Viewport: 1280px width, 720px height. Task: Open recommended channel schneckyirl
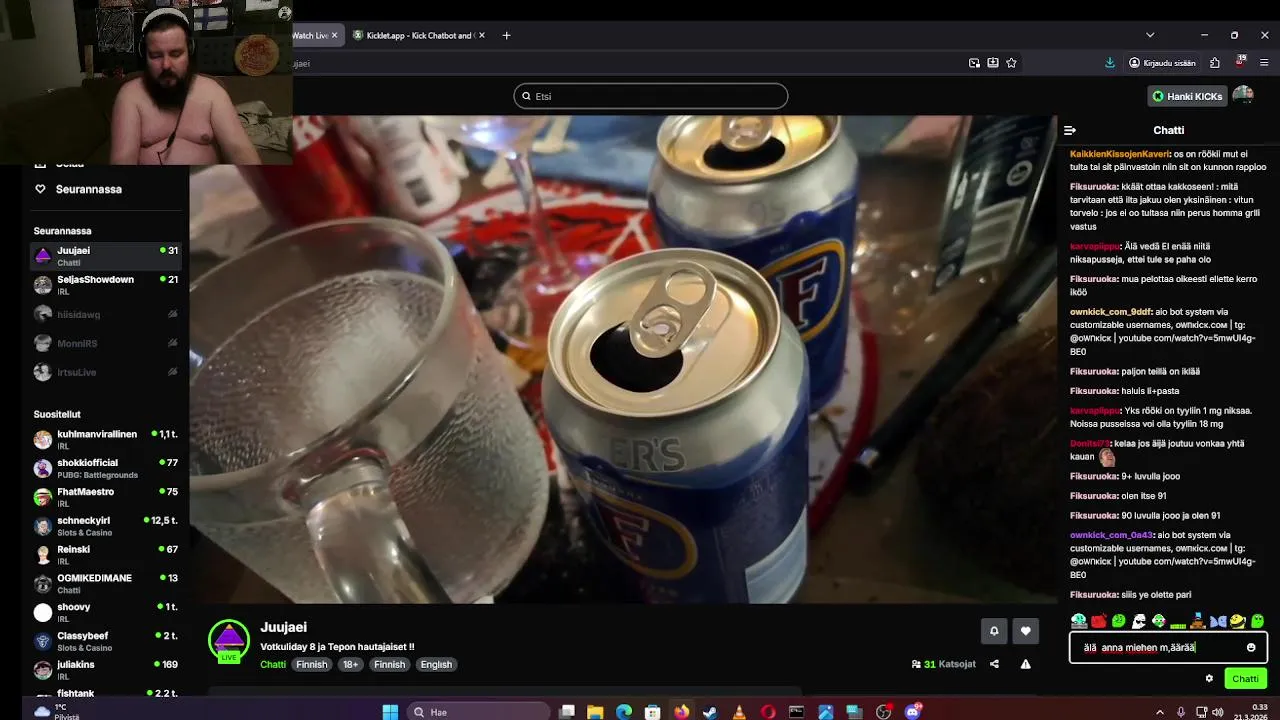coord(106,526)
